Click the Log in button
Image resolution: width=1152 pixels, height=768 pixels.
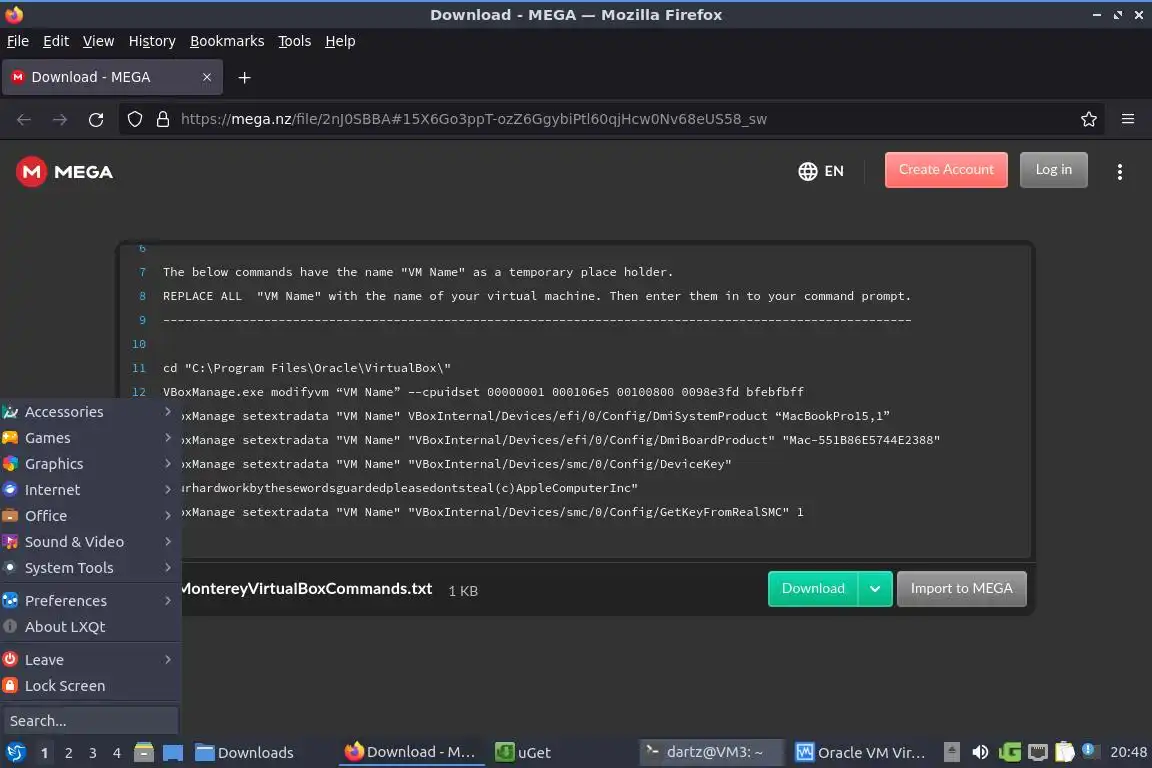click(x=1053, y=170)
